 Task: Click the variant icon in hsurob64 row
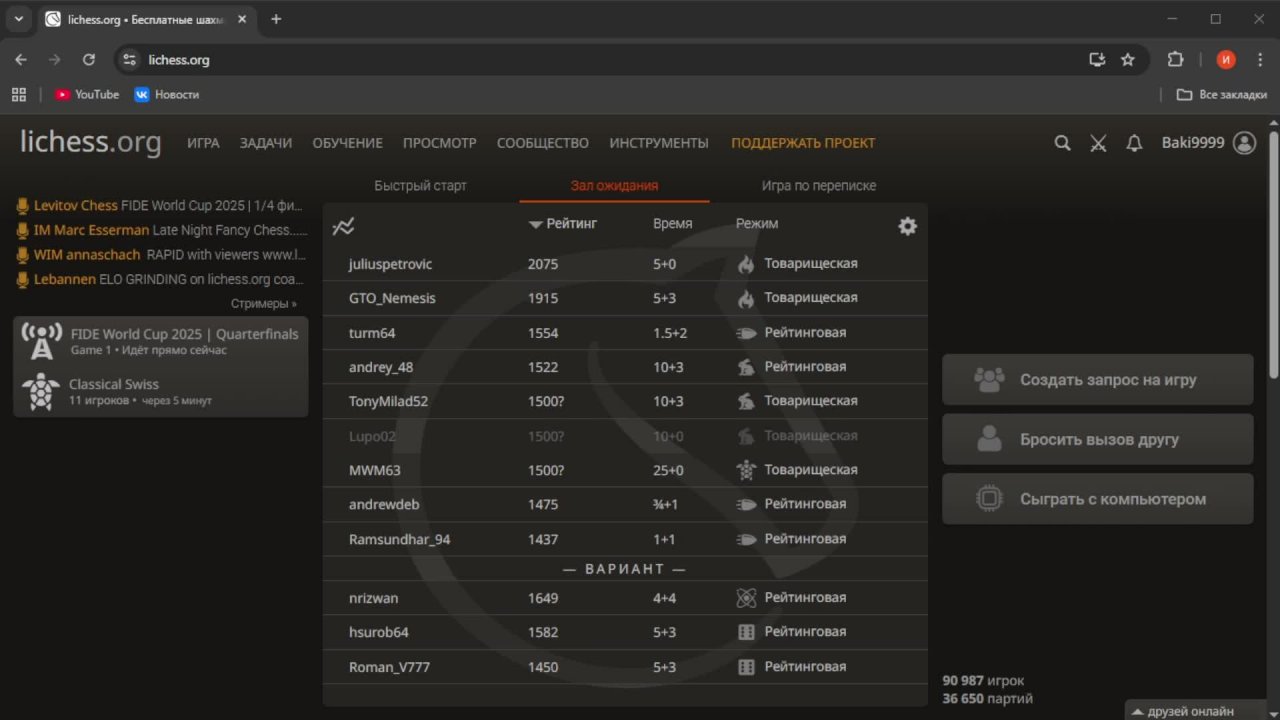tap(746, 632)
